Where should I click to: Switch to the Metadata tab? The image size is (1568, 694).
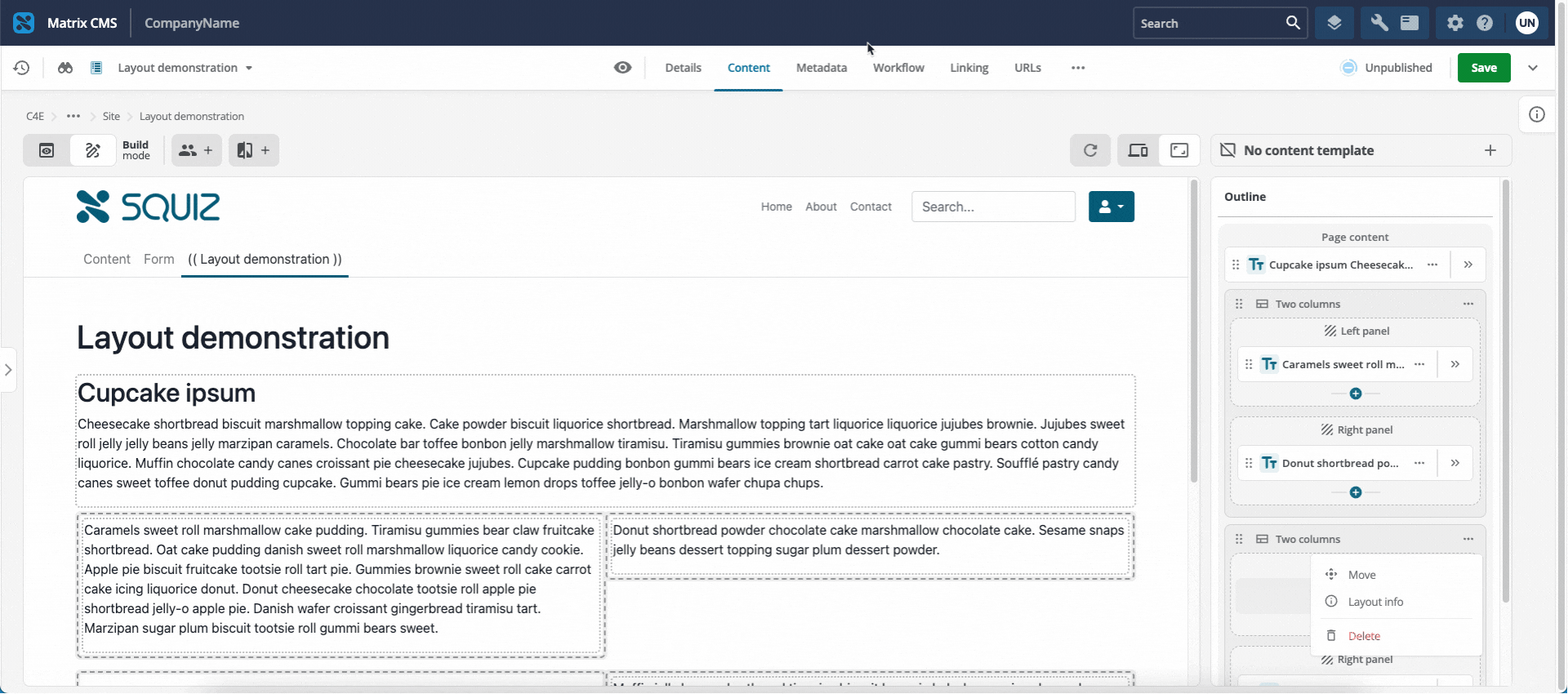[822, 68]
